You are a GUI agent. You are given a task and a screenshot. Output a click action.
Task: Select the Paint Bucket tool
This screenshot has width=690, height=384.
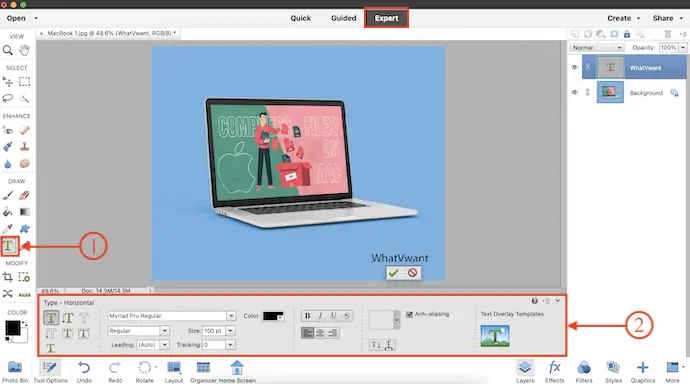pos(7,212)
